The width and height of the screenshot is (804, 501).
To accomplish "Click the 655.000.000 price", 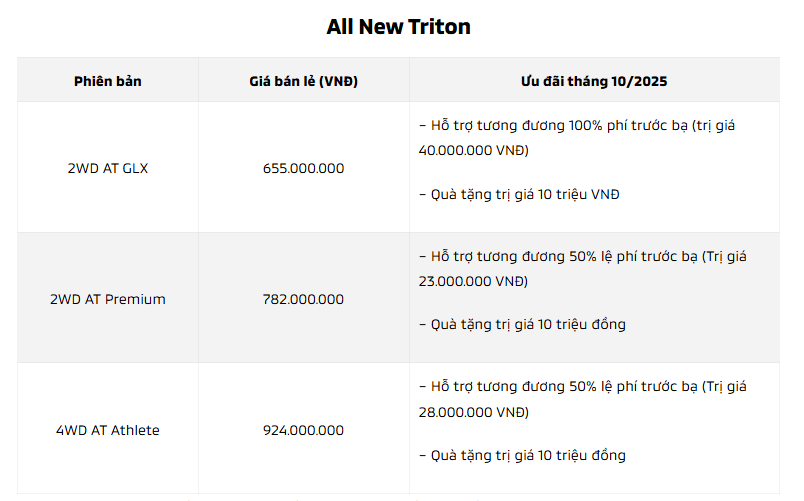I will 303,168.
